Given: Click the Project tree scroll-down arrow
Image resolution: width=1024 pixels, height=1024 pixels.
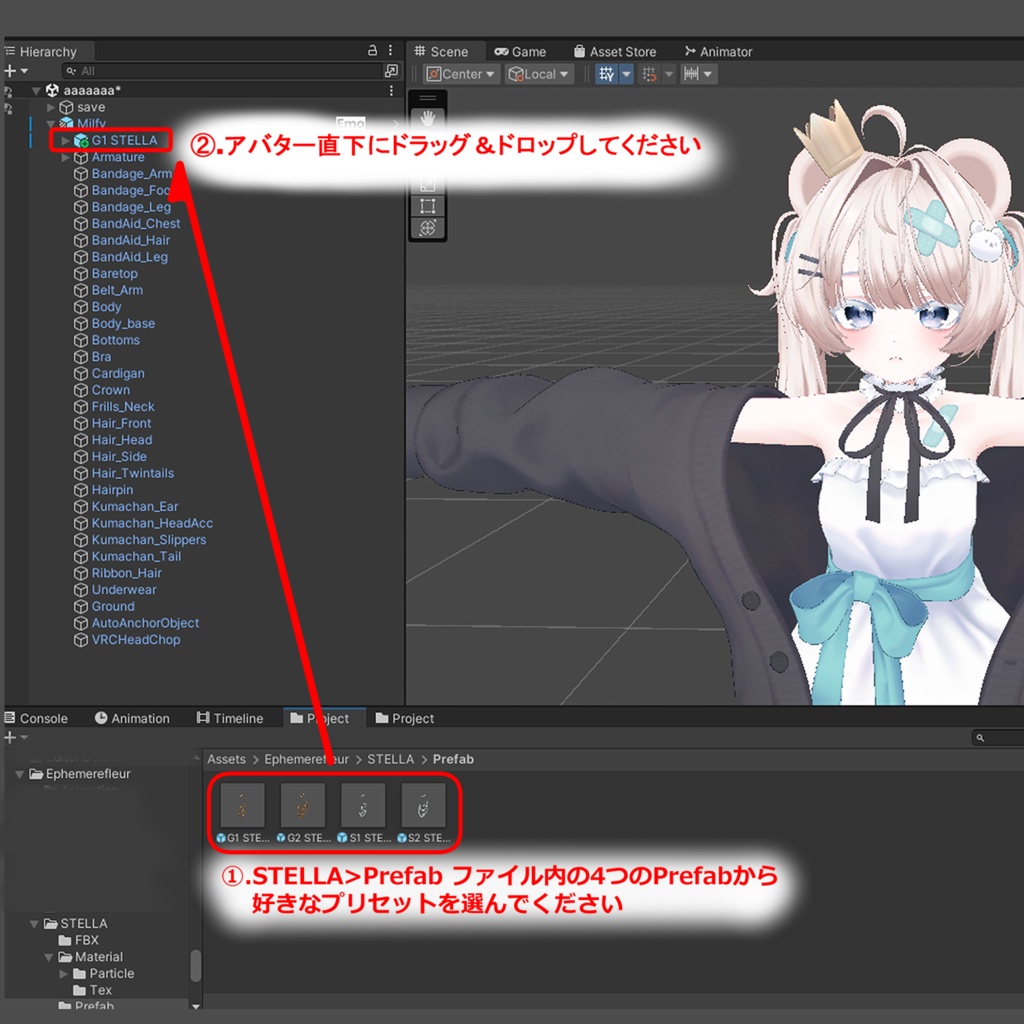Looking at the screenshot, I should tap(195, 1006).
